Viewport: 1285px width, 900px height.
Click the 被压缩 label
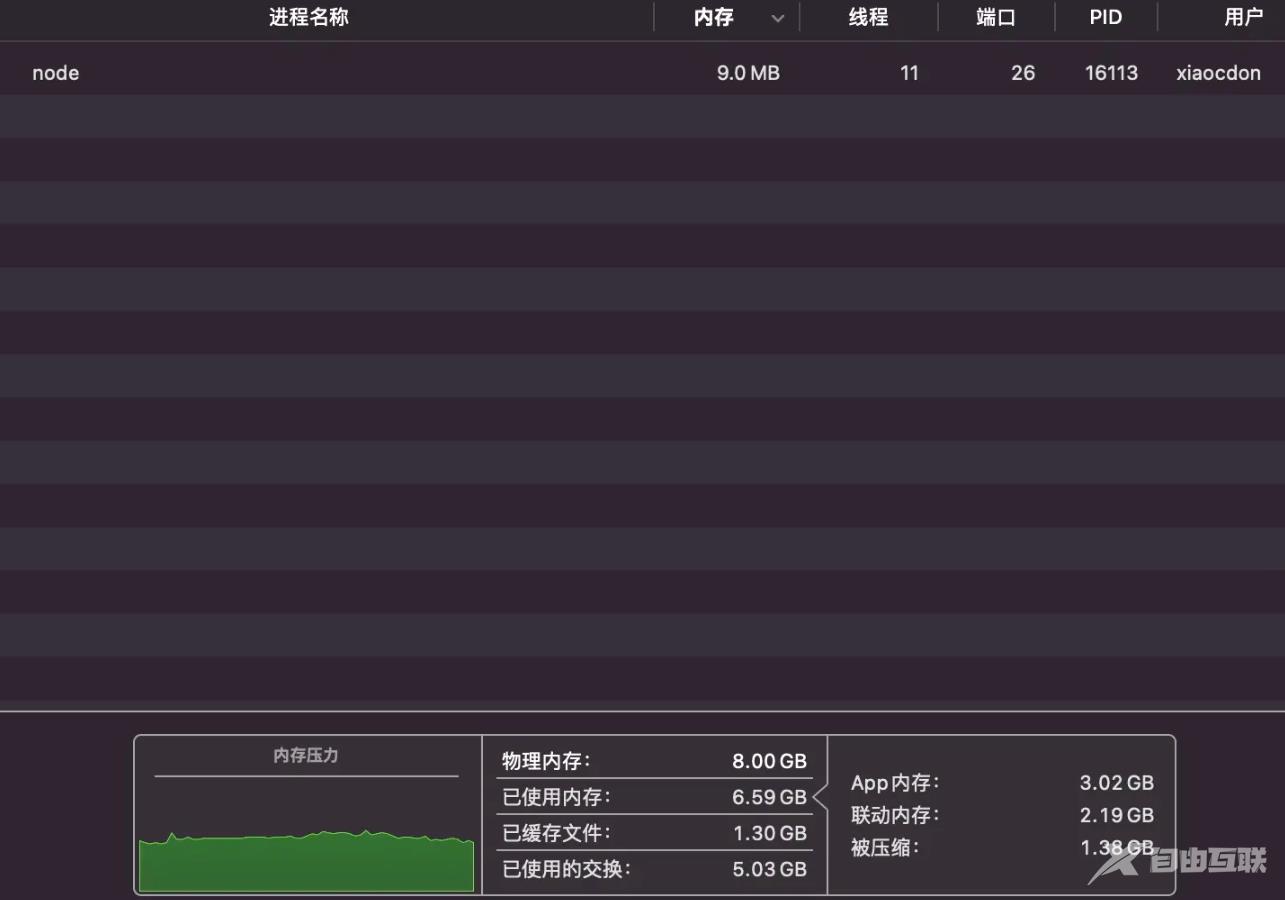(x=885, y=848)
